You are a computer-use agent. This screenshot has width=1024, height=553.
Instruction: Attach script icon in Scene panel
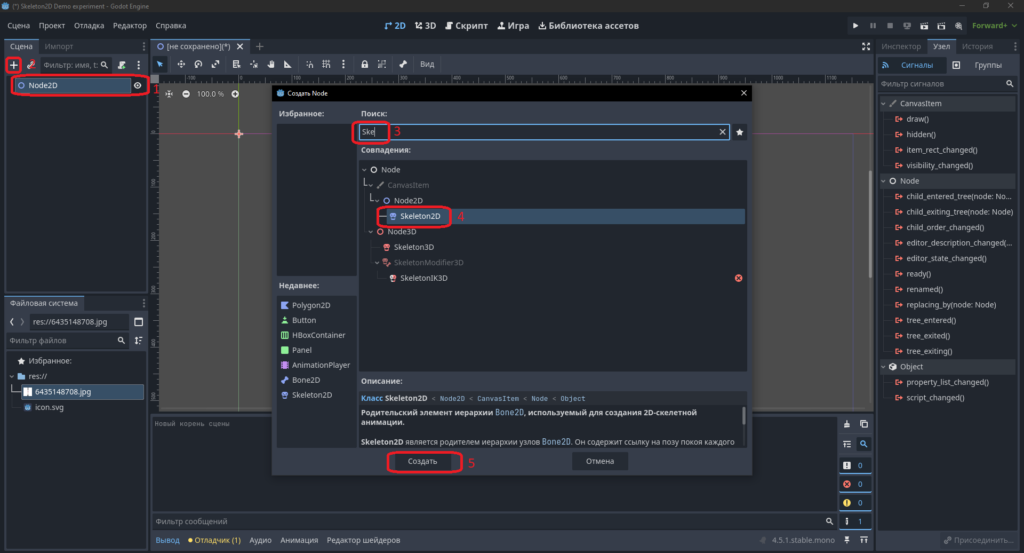coord(121,65)
